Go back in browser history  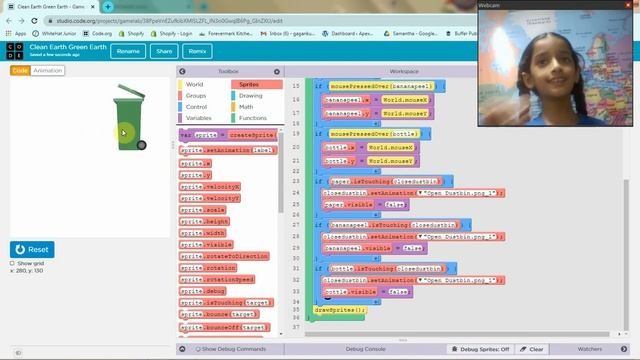9,20
